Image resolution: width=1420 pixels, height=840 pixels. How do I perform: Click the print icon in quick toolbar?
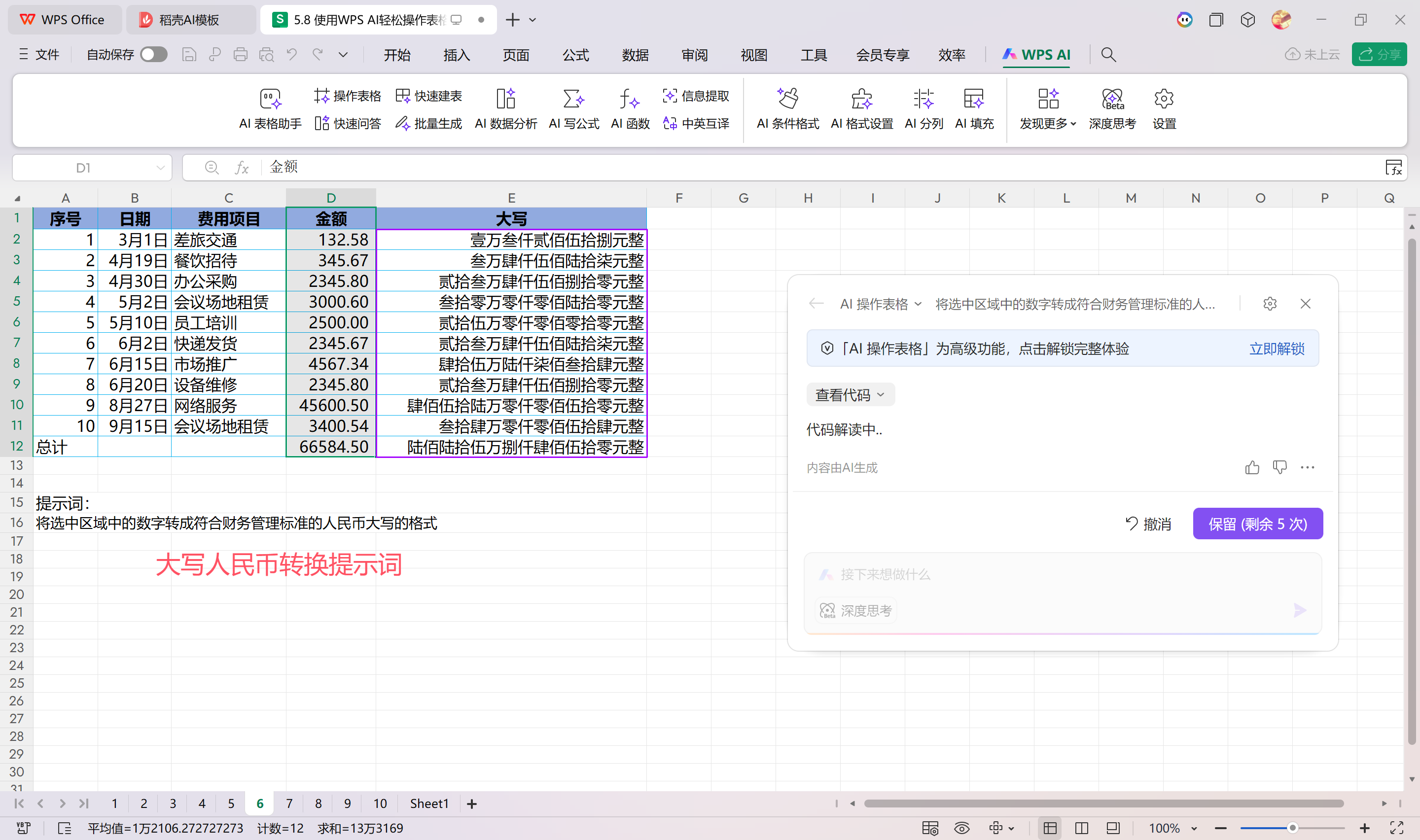(241, 54)
